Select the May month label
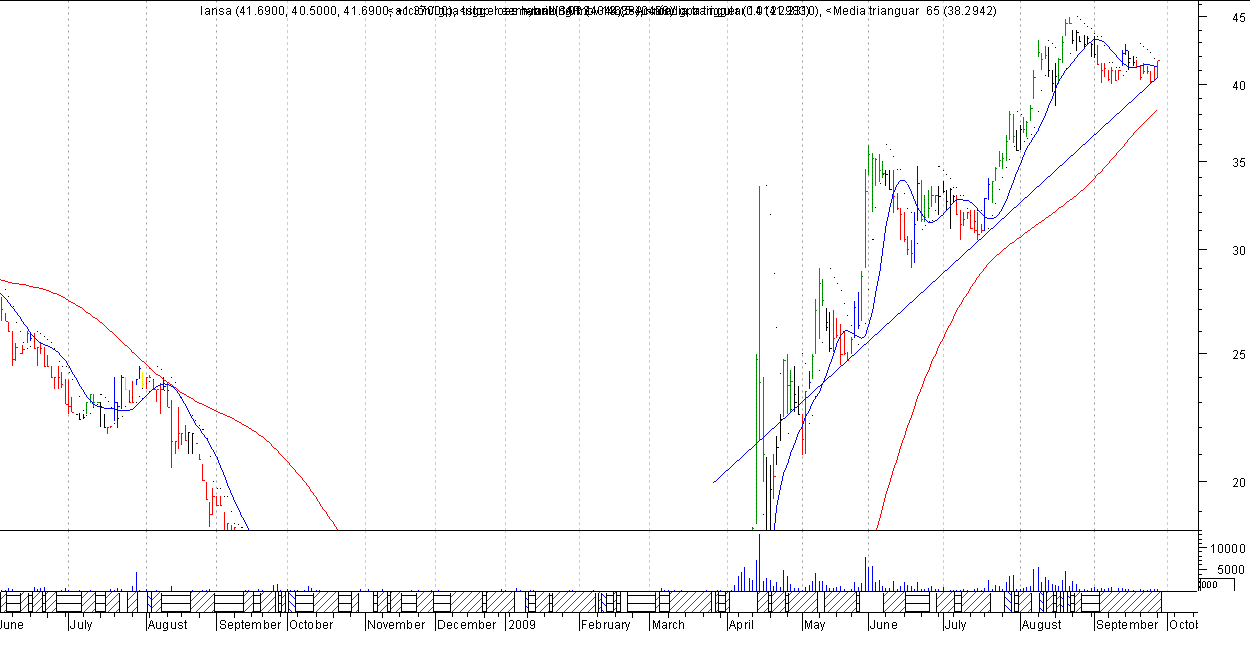This screenshot has width=1250, height=661. (815, 625)
